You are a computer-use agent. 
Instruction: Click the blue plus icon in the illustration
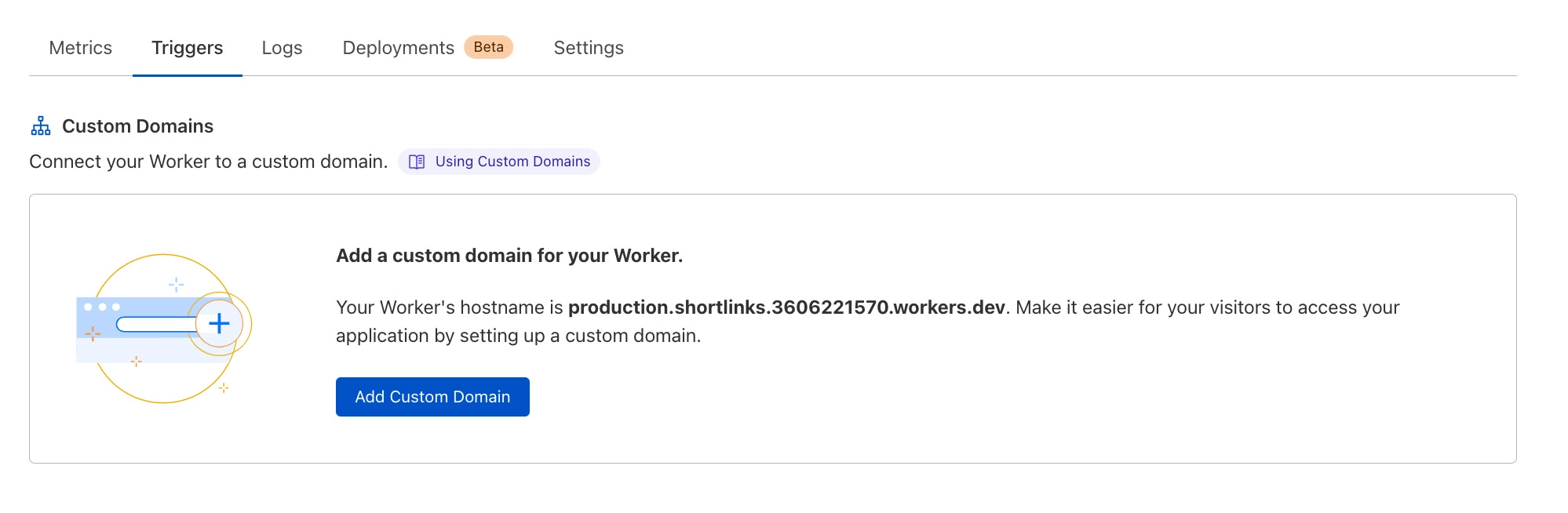pyautogui.click(x=219, y=323)
